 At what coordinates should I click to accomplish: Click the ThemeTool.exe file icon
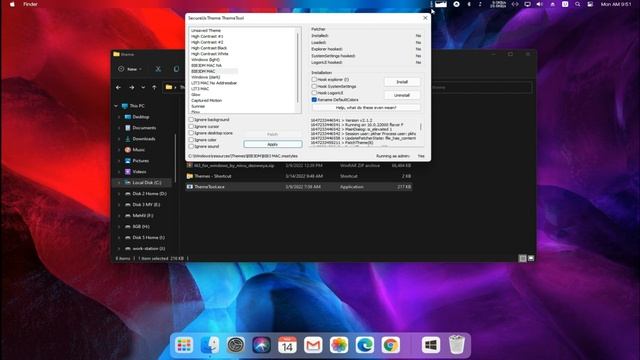coord(190,187)
